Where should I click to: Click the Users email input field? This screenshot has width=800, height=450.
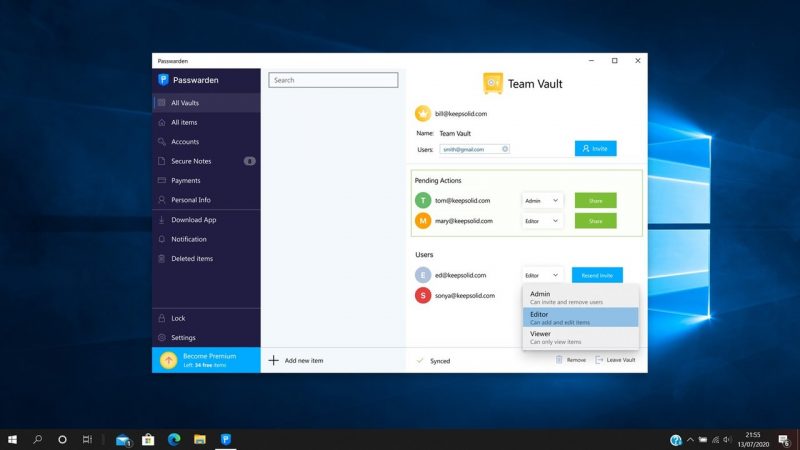pyautogui.click(x=474, y=149)
